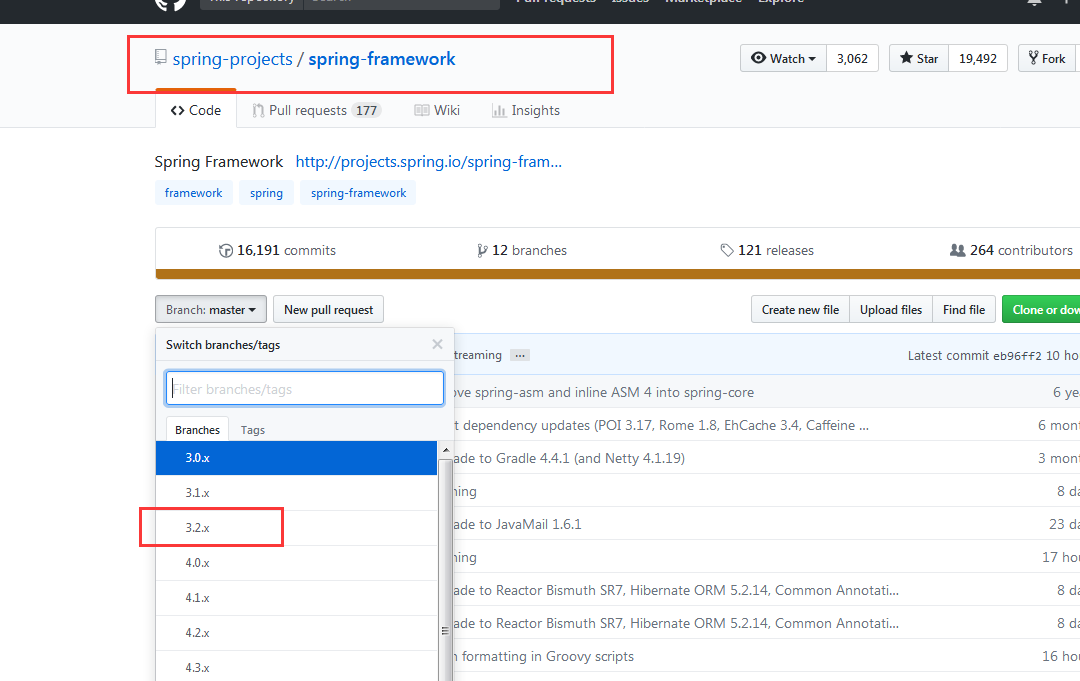Image resolution: width=1080 pixels, height=681 pixels.
Task: Open the Branch: master selector
Action: coord(211,310)
